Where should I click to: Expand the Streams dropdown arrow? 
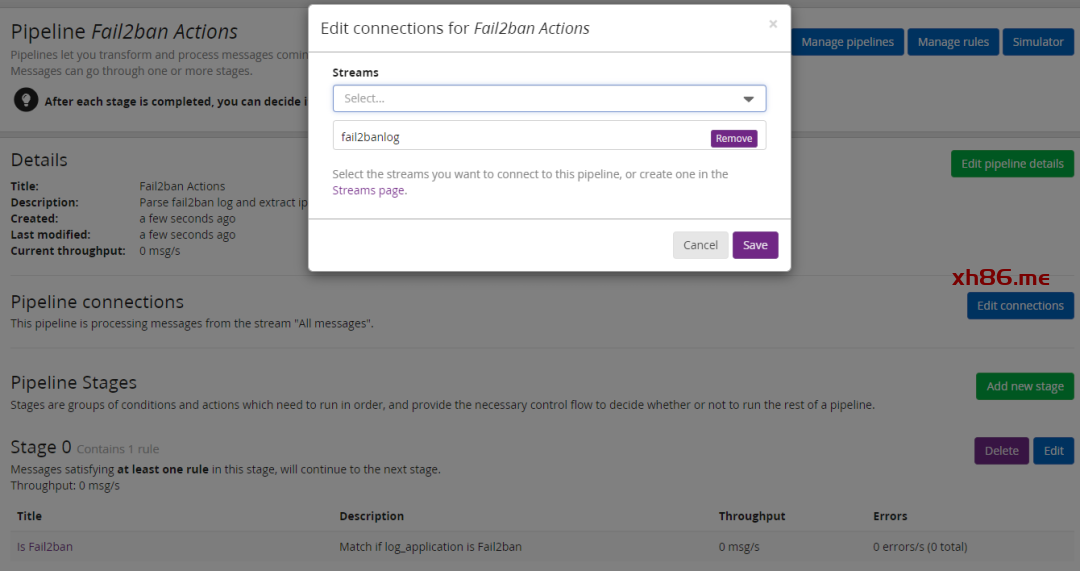click(x=748, y=99)
